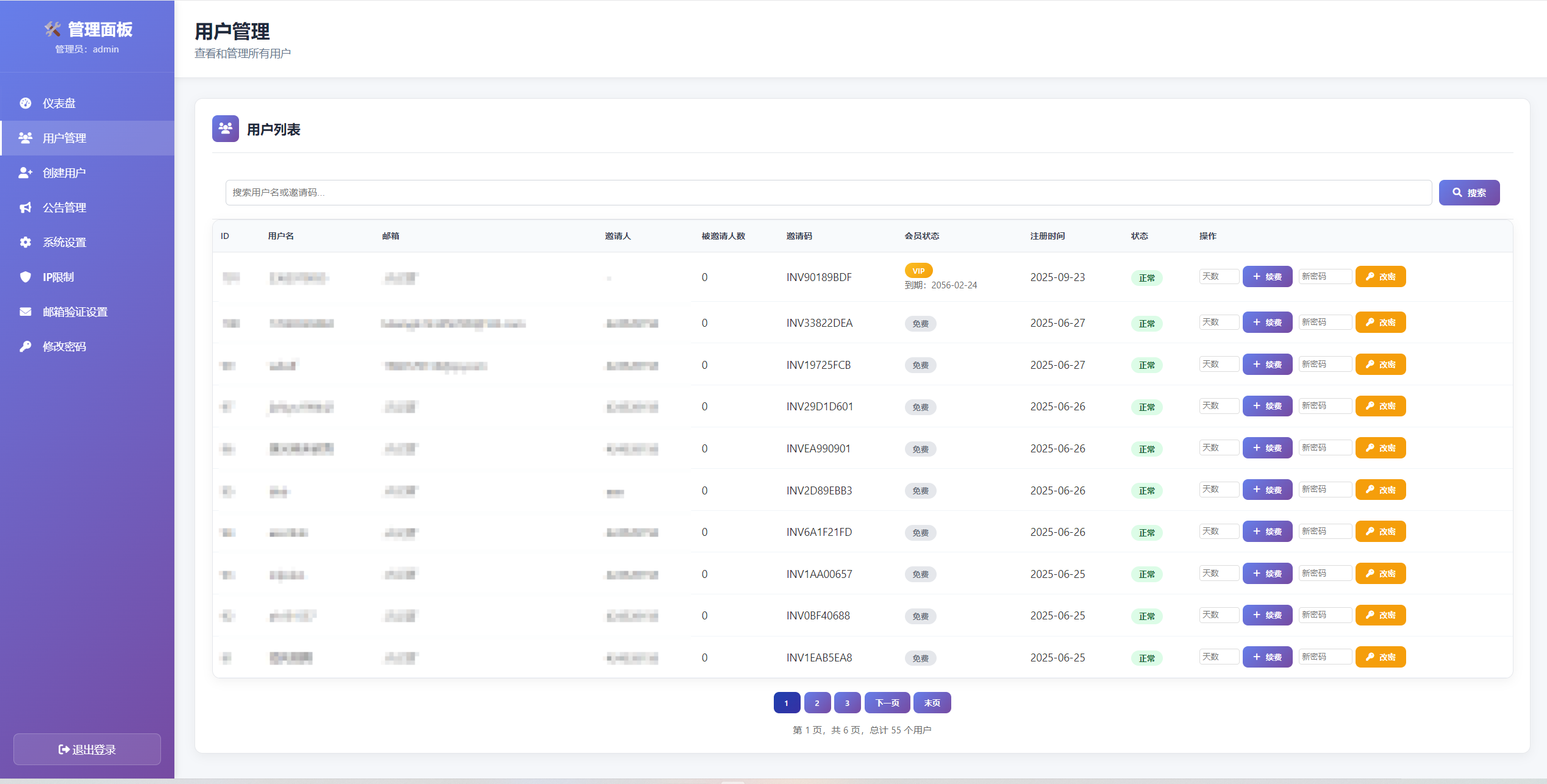Click 天数 field in INV19725FCB row
This screenshot has height=784, width=1547.
click(1218, 365)
